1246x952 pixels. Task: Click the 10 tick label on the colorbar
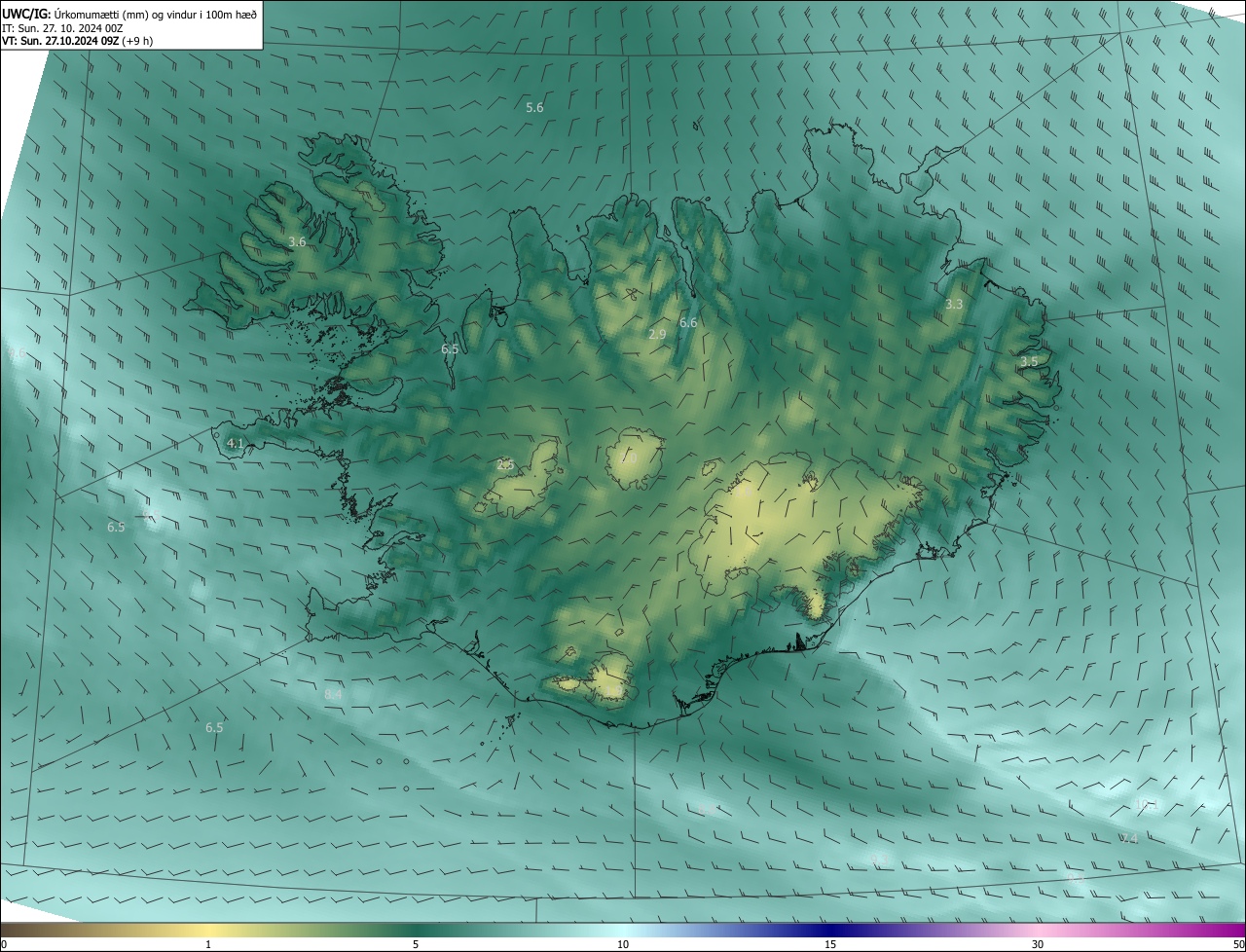623,944
